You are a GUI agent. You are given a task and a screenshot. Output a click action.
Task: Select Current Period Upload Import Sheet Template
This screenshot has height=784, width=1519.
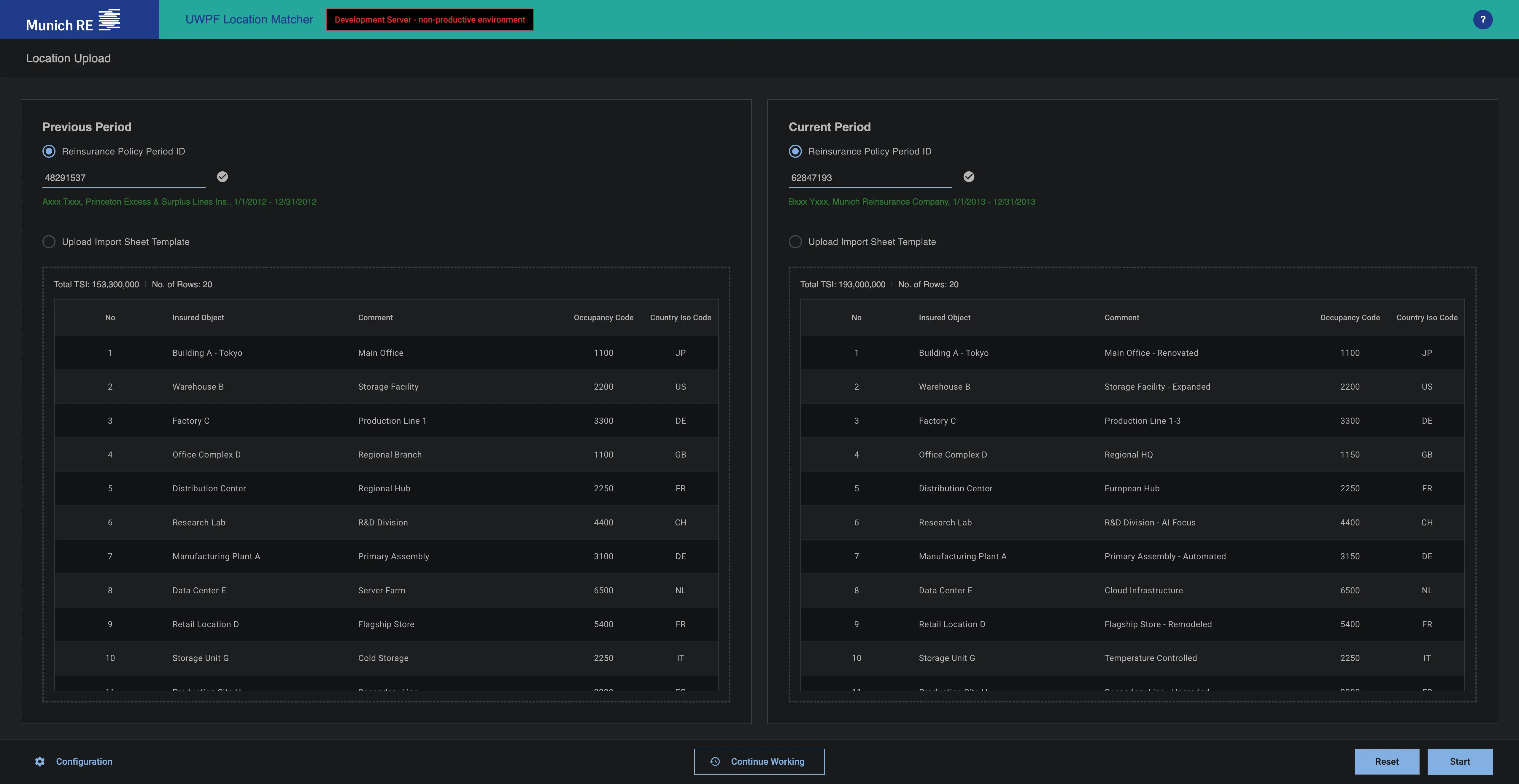(x=795, y=242)
